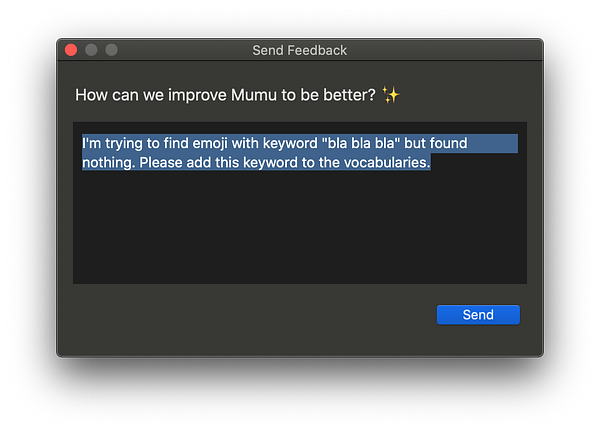Click first-line word "keyword" in feedback

coord(287,144)
